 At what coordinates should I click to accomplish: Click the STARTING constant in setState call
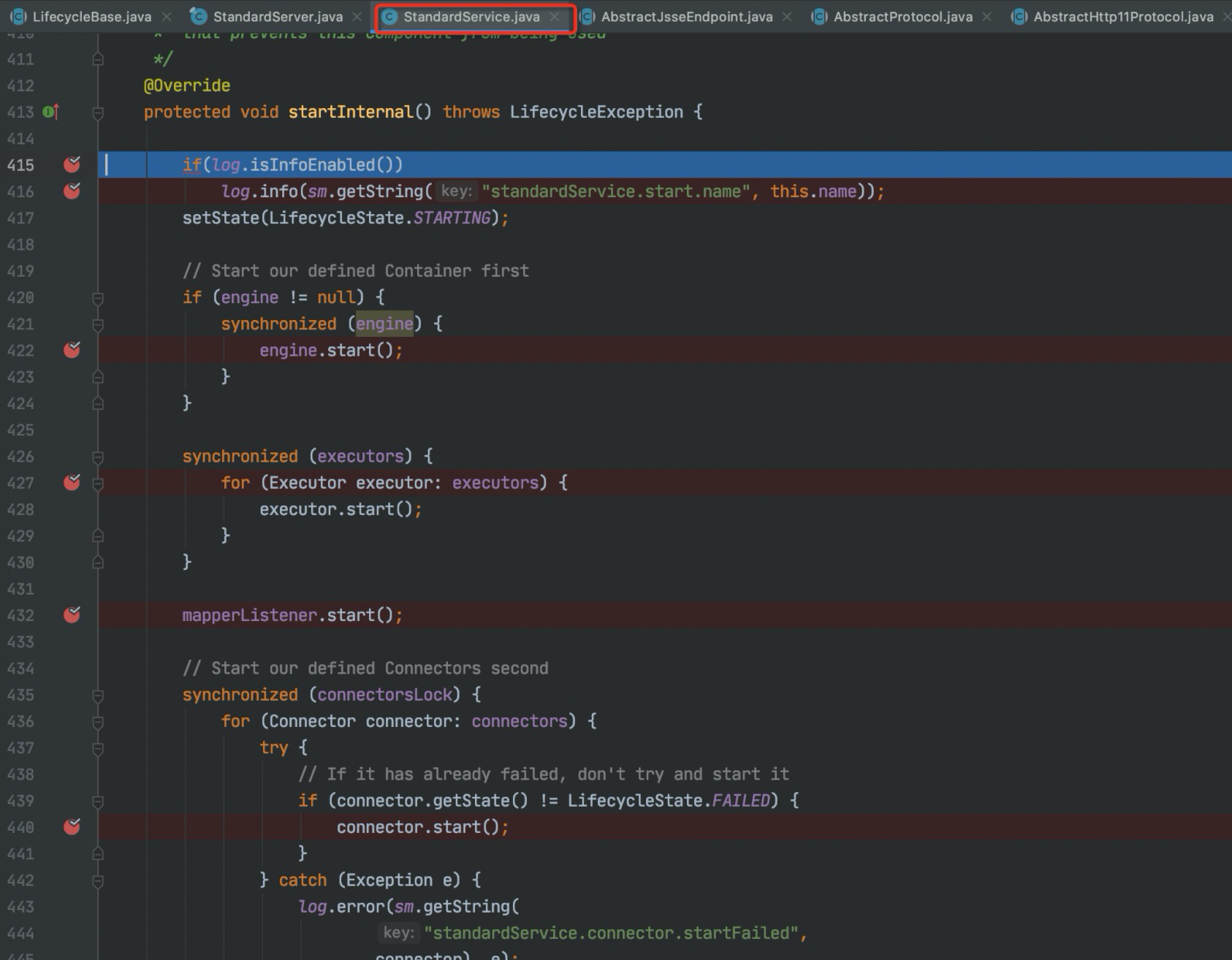pyautogui.click(x=452, y=218)
